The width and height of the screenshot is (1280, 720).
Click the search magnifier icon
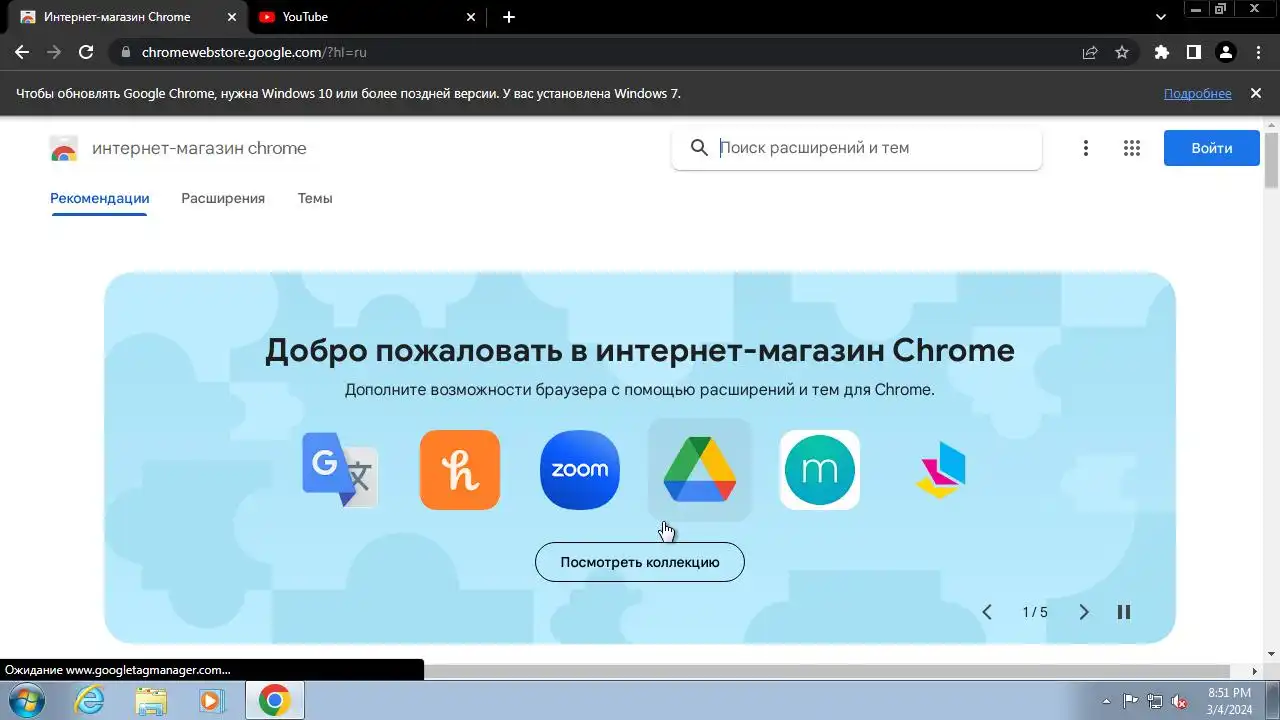click(x=700, y=148)
